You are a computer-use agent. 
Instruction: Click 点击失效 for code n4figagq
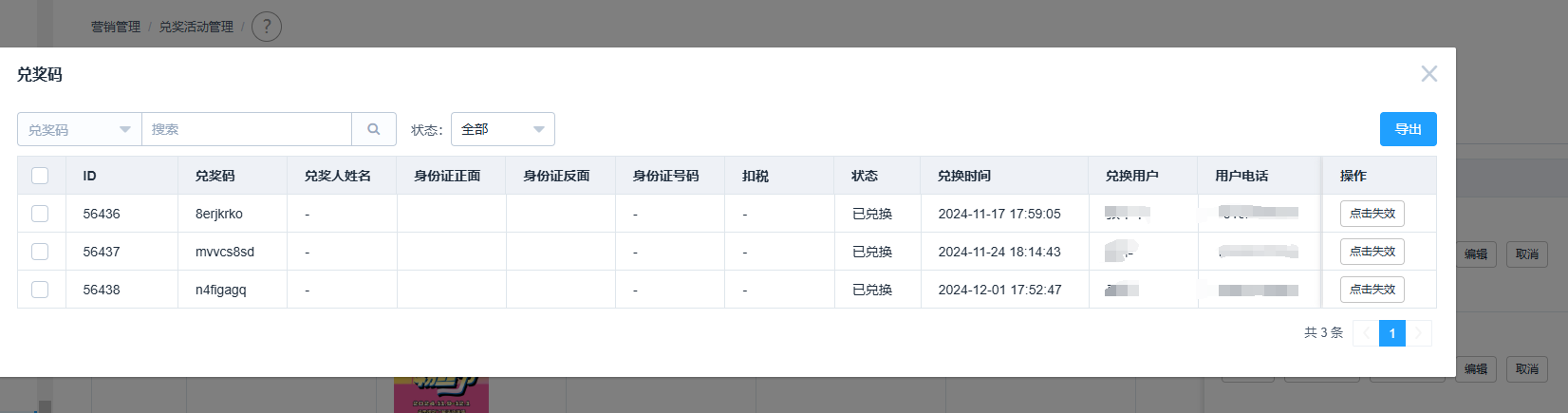(1372, 290)
